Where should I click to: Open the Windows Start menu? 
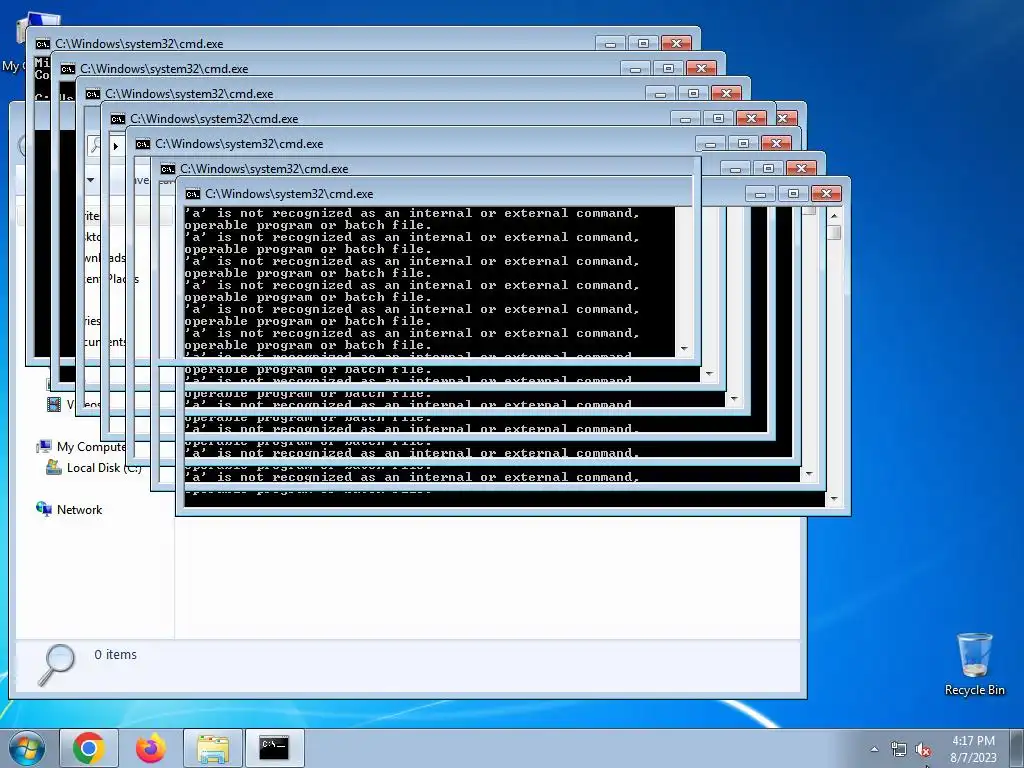tap(27, 748)
